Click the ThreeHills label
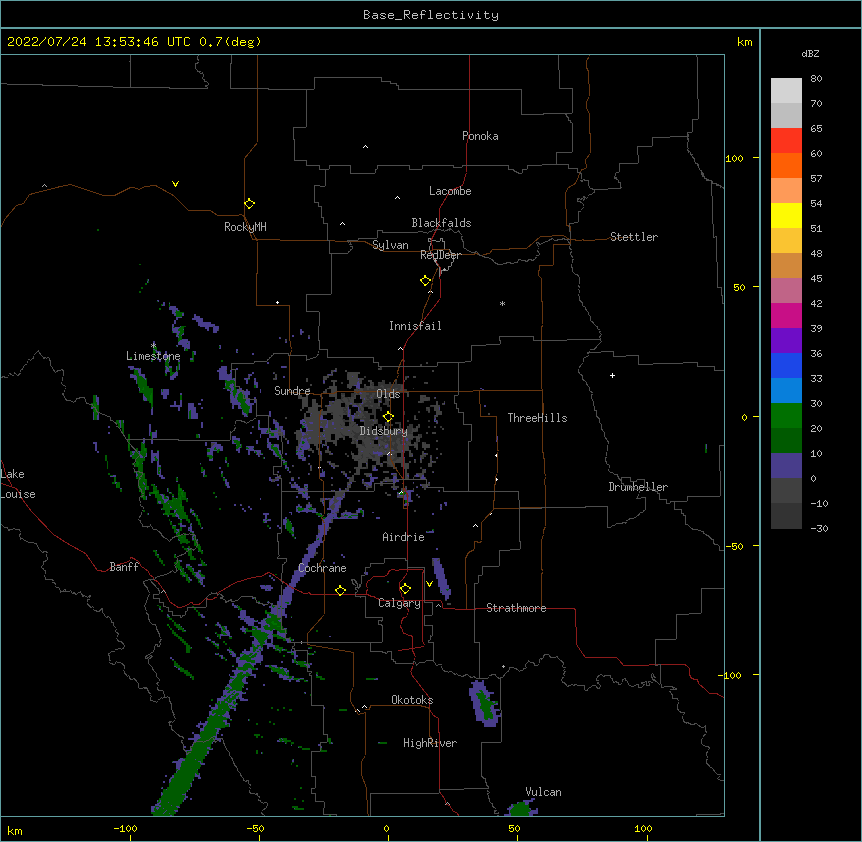The width and height of the screenshot is (862, 842). [537, 418]
